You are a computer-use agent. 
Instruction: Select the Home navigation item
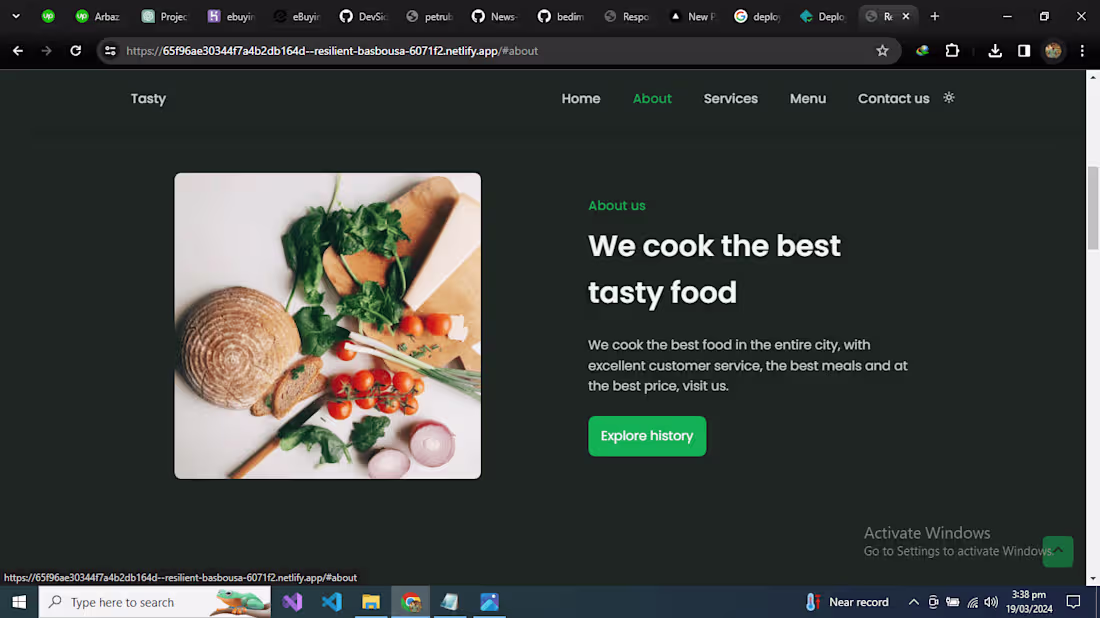pyautogui.click(x=581, y=98)
